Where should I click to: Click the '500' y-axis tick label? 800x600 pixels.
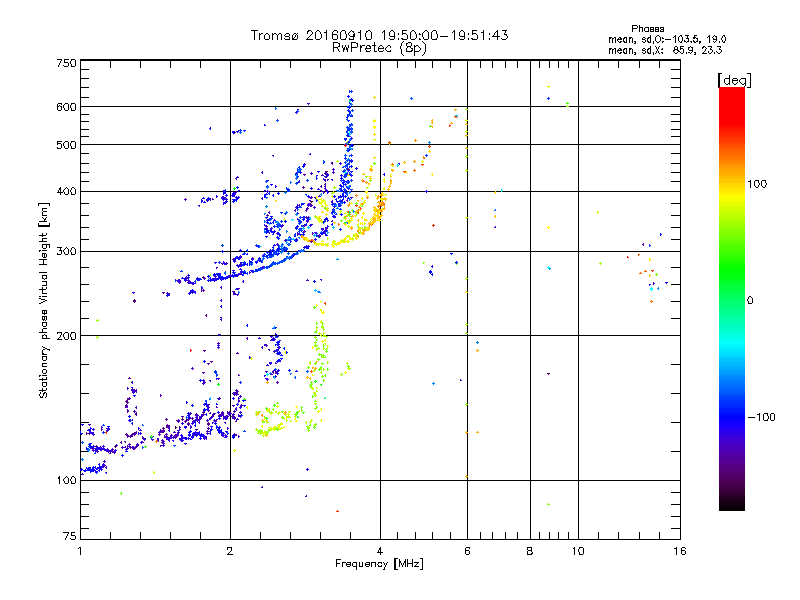(66, 145)
